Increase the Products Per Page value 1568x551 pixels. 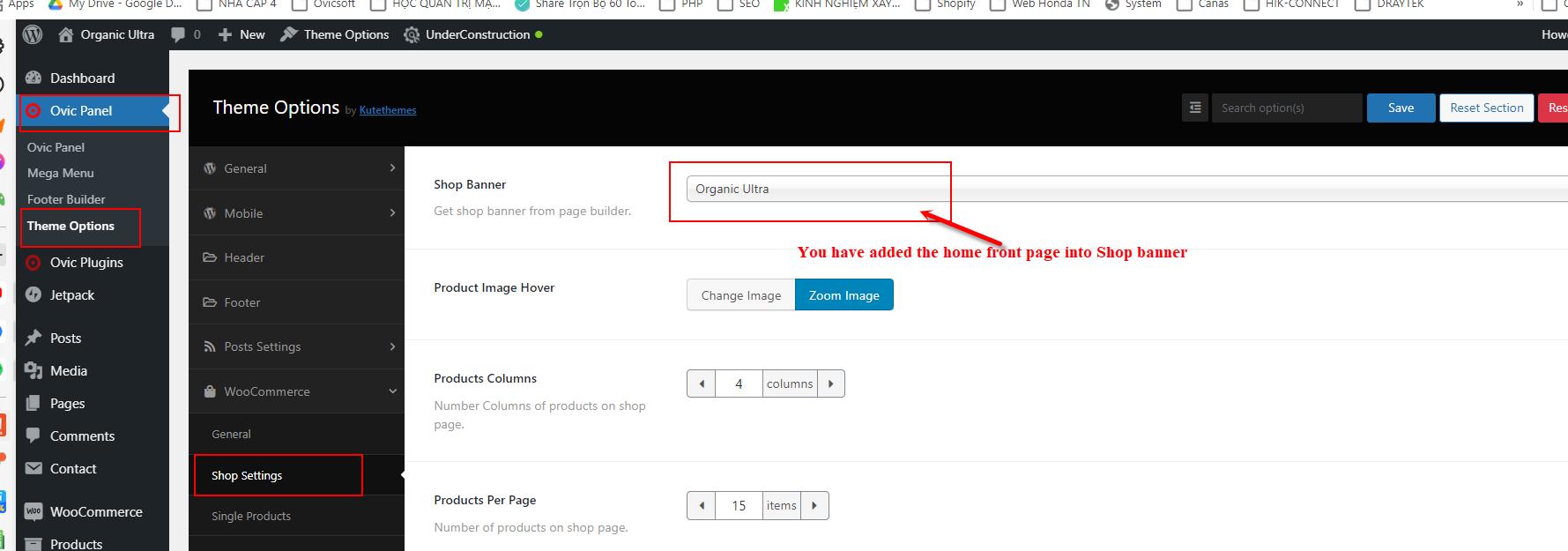[814, 505]
